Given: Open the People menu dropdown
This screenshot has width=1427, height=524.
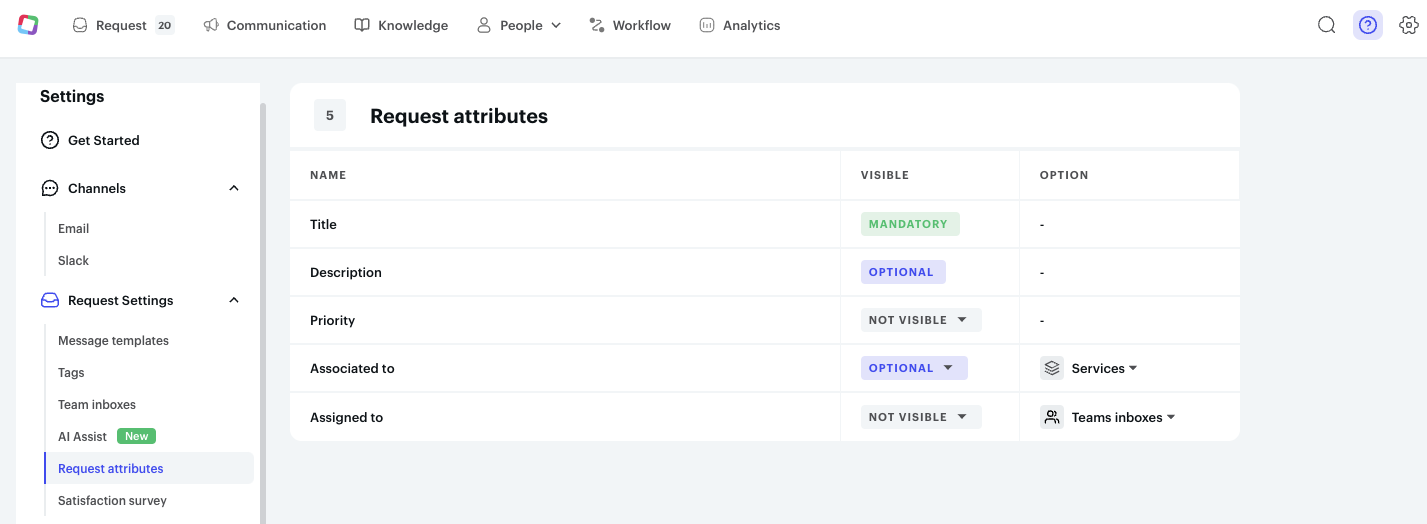Looking at the screenshot, I should (x=518, y=25).
